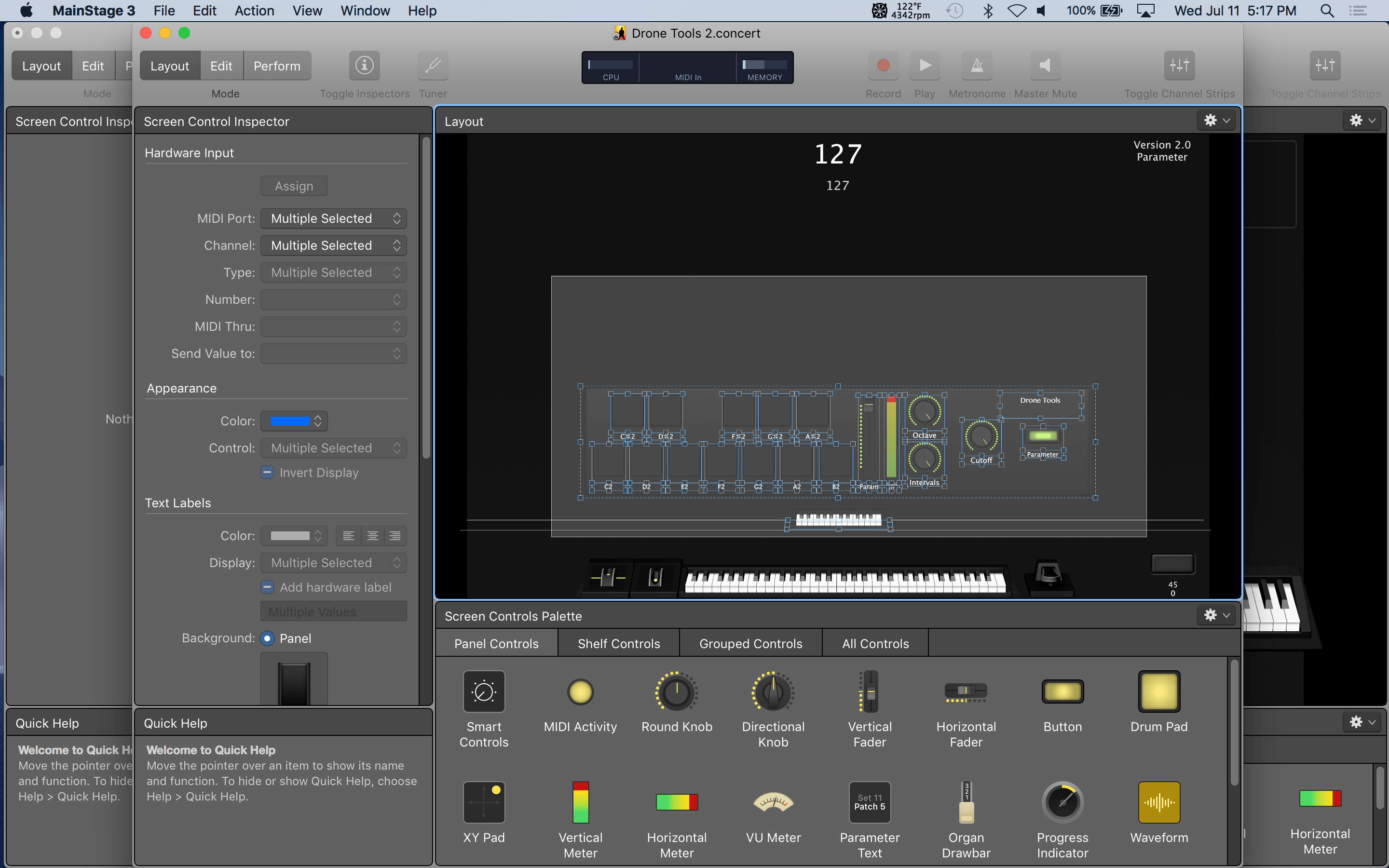Open the Channel dropdown
The height and width of the screenshot is (868, 1389).
[333, 245]
